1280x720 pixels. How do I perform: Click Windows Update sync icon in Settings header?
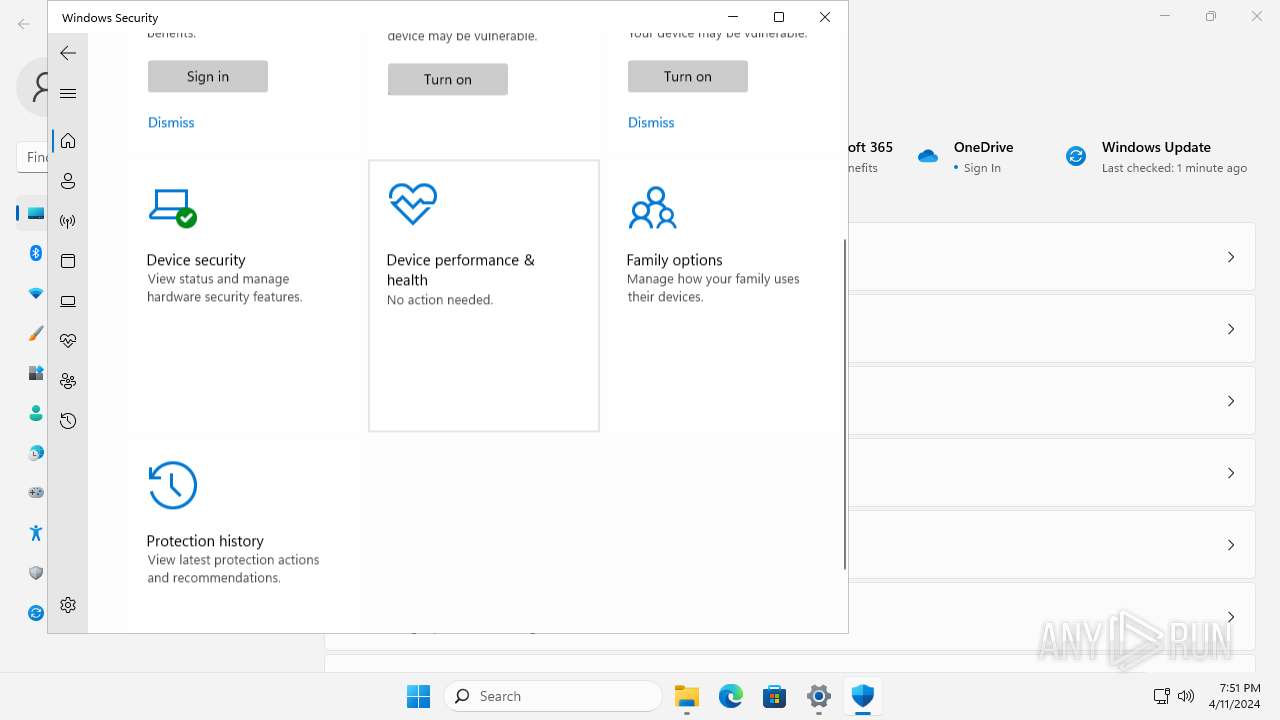point(1076,156)
